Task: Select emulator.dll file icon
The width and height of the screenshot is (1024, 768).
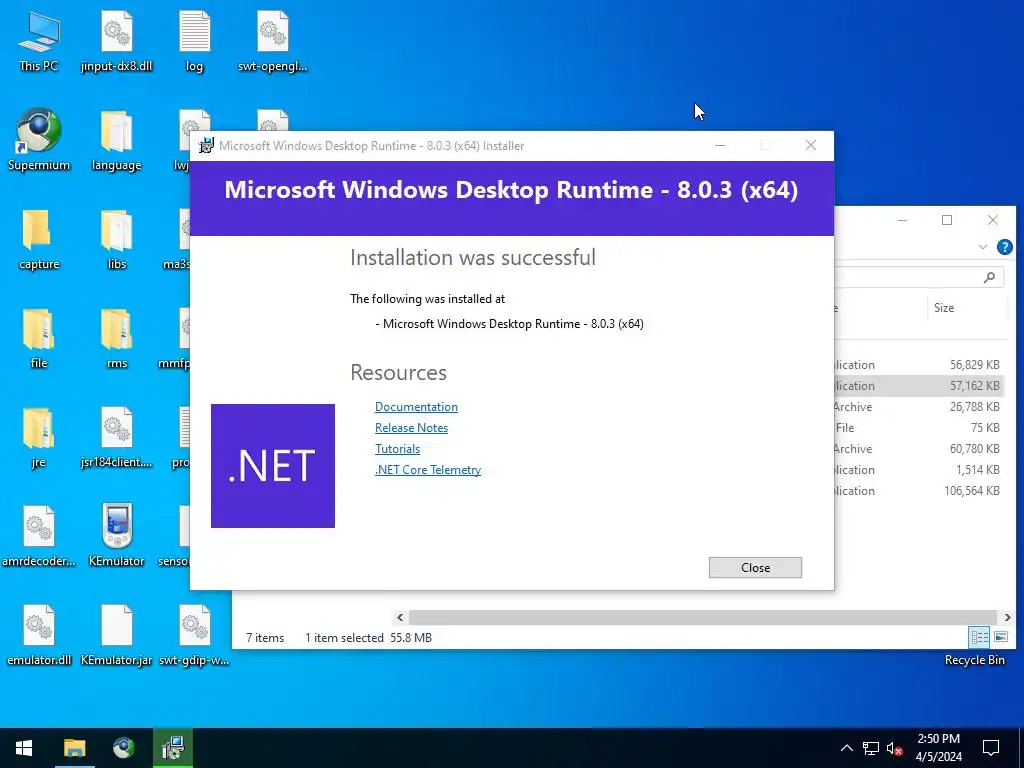Action: point(39,635)
